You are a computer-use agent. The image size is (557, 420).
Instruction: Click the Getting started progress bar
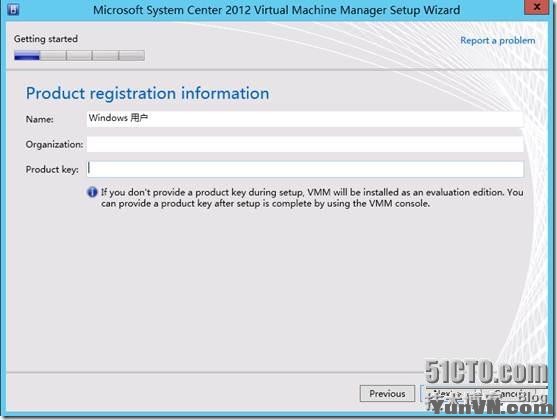79,55
